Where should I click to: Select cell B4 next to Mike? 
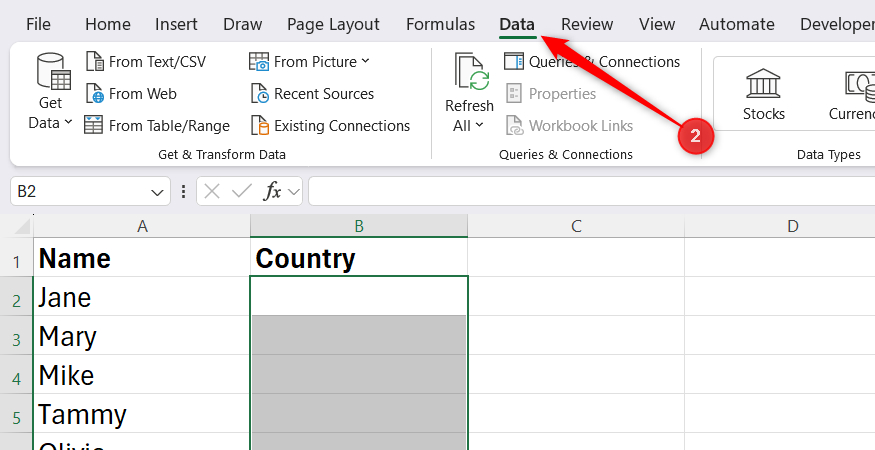359,375
